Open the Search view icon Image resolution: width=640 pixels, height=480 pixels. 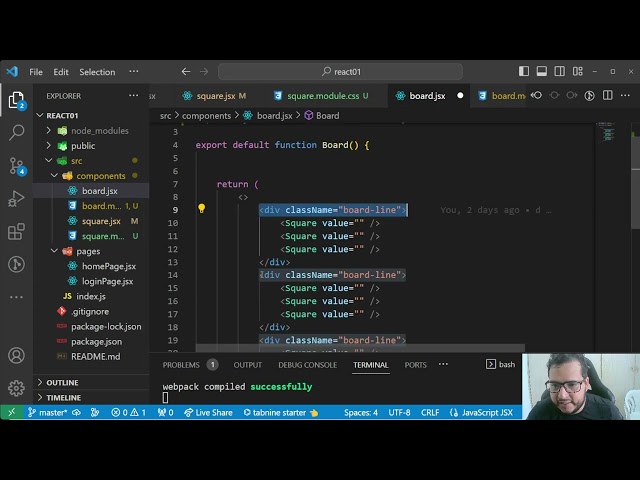[16, 132]
